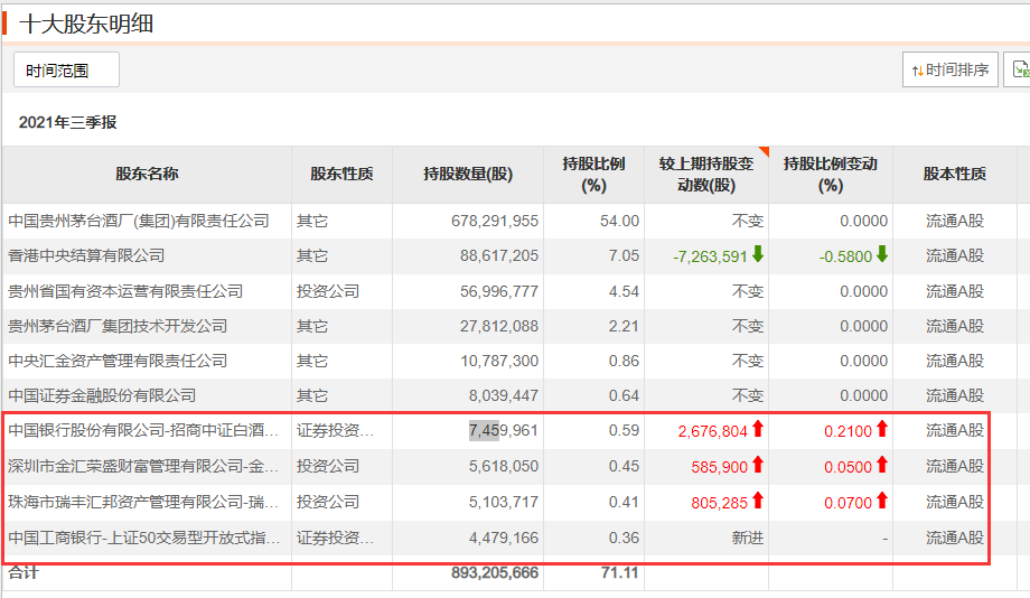The height and width of the screenshot is (598, 1030).
Task: Click the 合计 total row label
Action: [24, 572]
